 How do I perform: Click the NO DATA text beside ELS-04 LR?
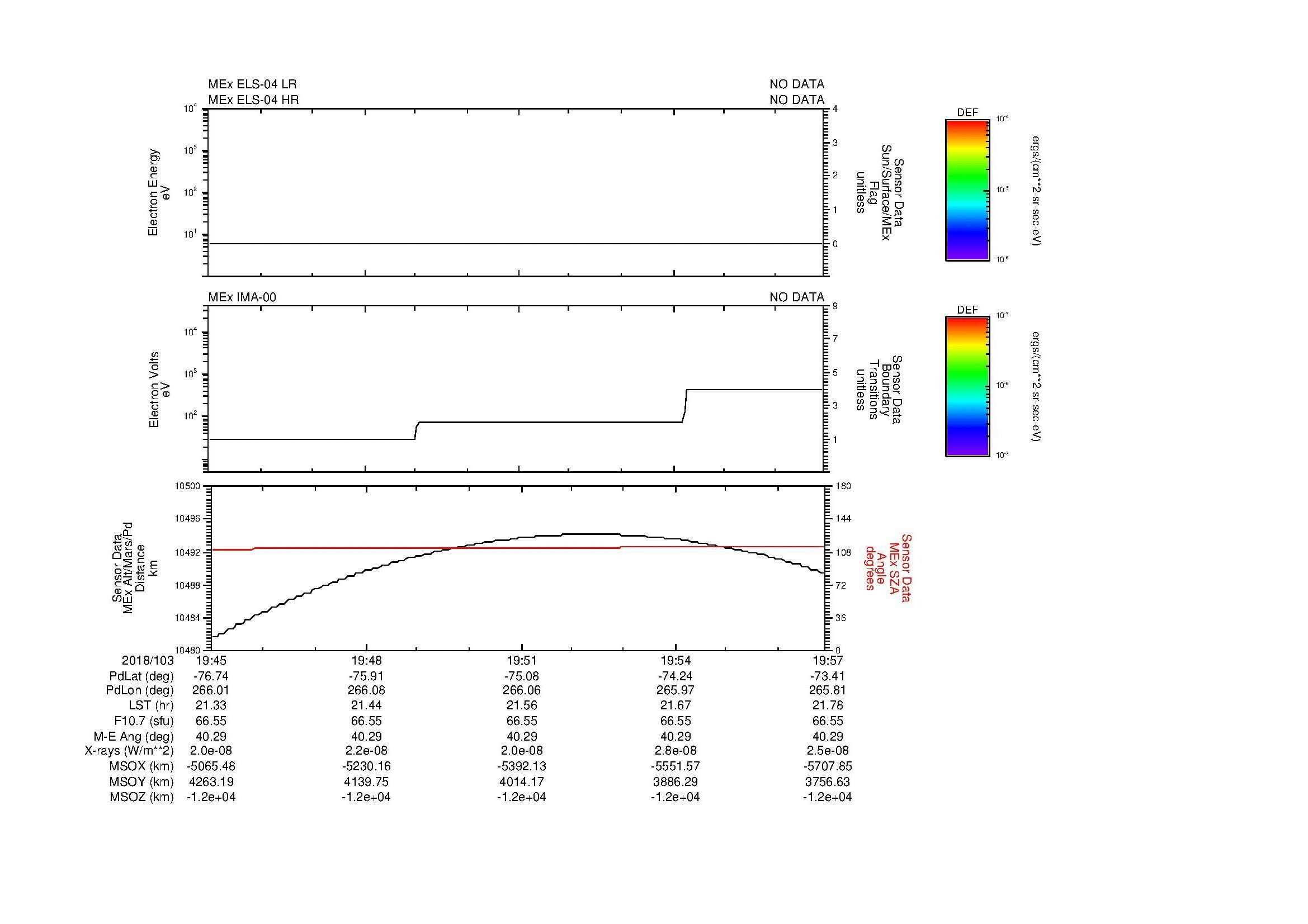(x=796, y=84)
